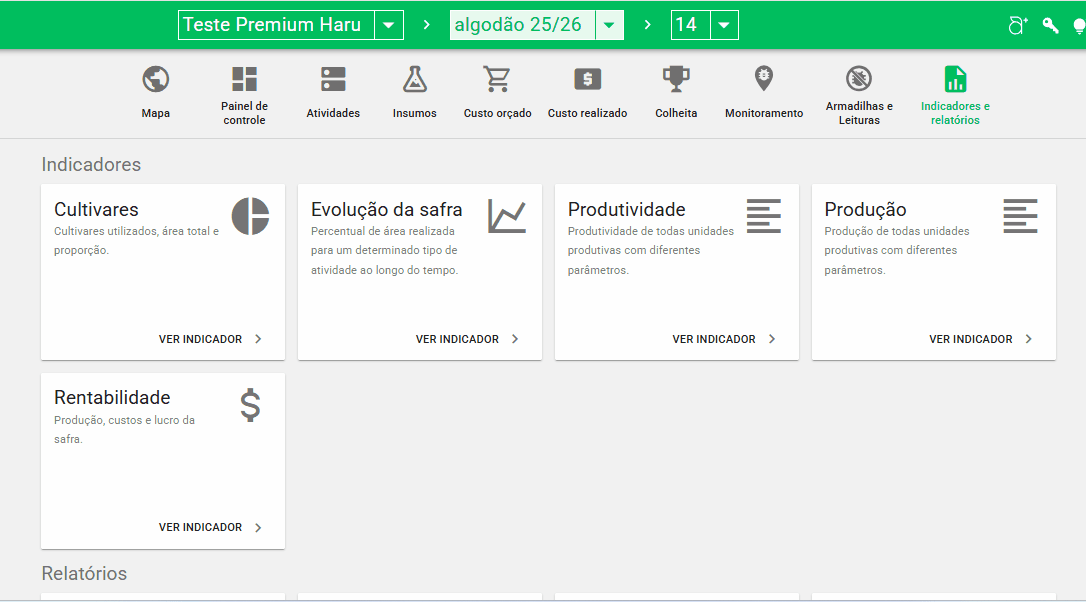Open the Evolução da safra card title
This screenshot has width=1086, height=602.
[386, 209]
